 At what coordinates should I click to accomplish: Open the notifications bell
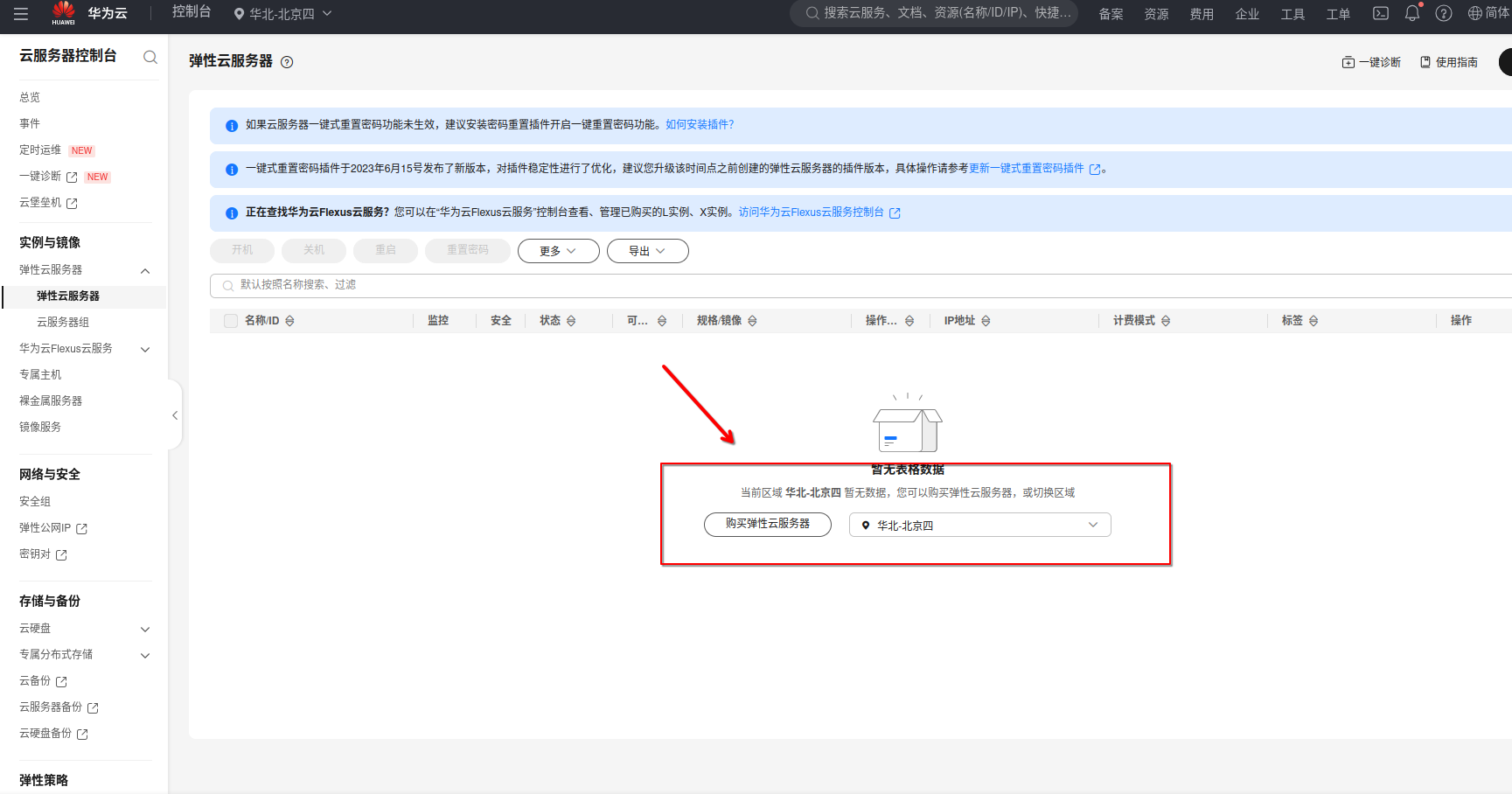(1412, 13)
